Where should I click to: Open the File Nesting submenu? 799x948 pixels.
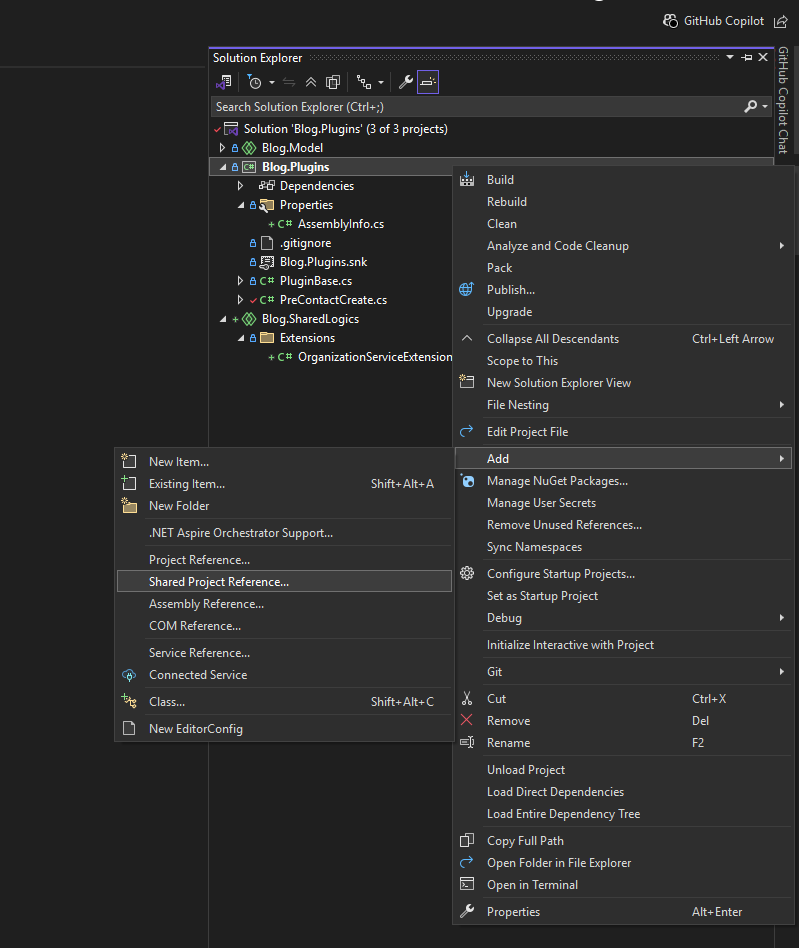pyautogui.click(x=623, y=405)
